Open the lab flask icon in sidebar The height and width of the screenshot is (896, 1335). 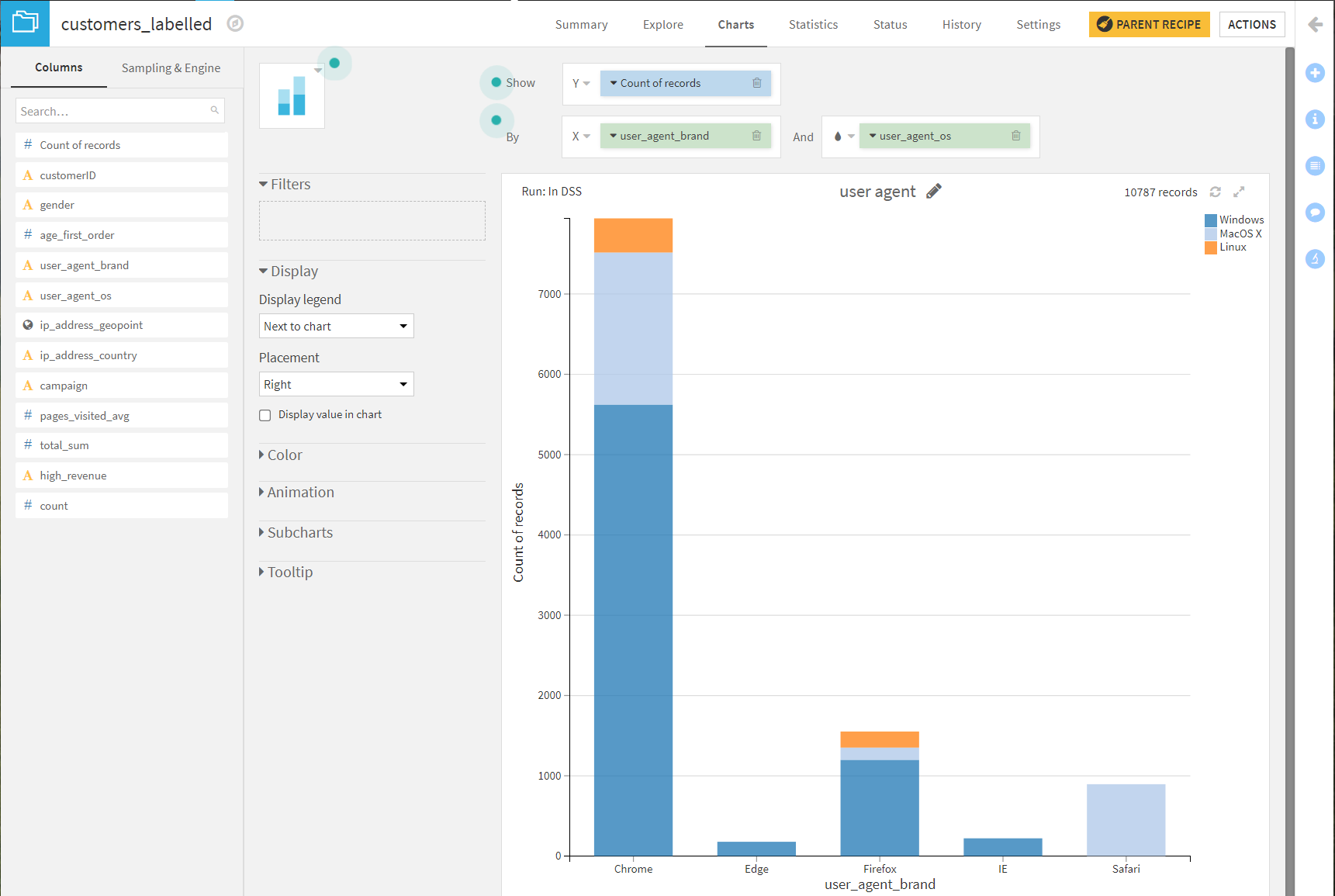(x=1315, y=259)
